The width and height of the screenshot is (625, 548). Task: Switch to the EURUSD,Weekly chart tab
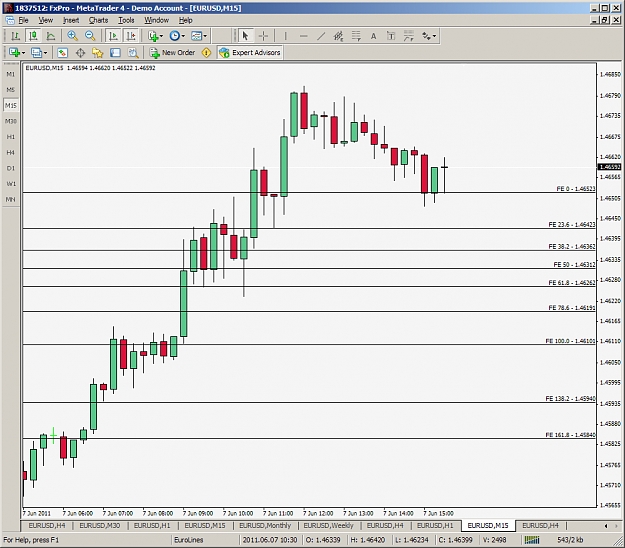click(328, 526)
